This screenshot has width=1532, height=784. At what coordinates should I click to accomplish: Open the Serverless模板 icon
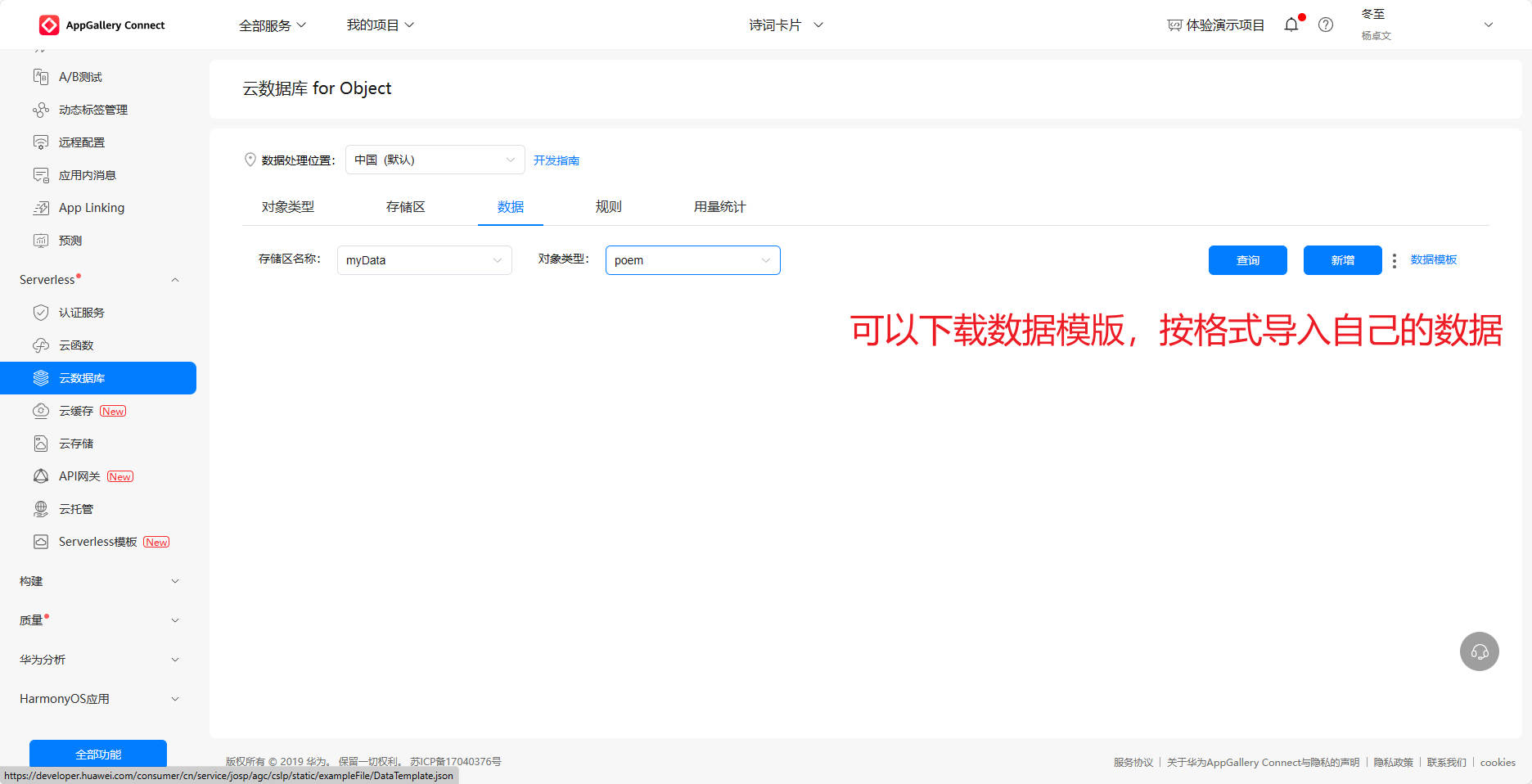[x=41, y=542]
